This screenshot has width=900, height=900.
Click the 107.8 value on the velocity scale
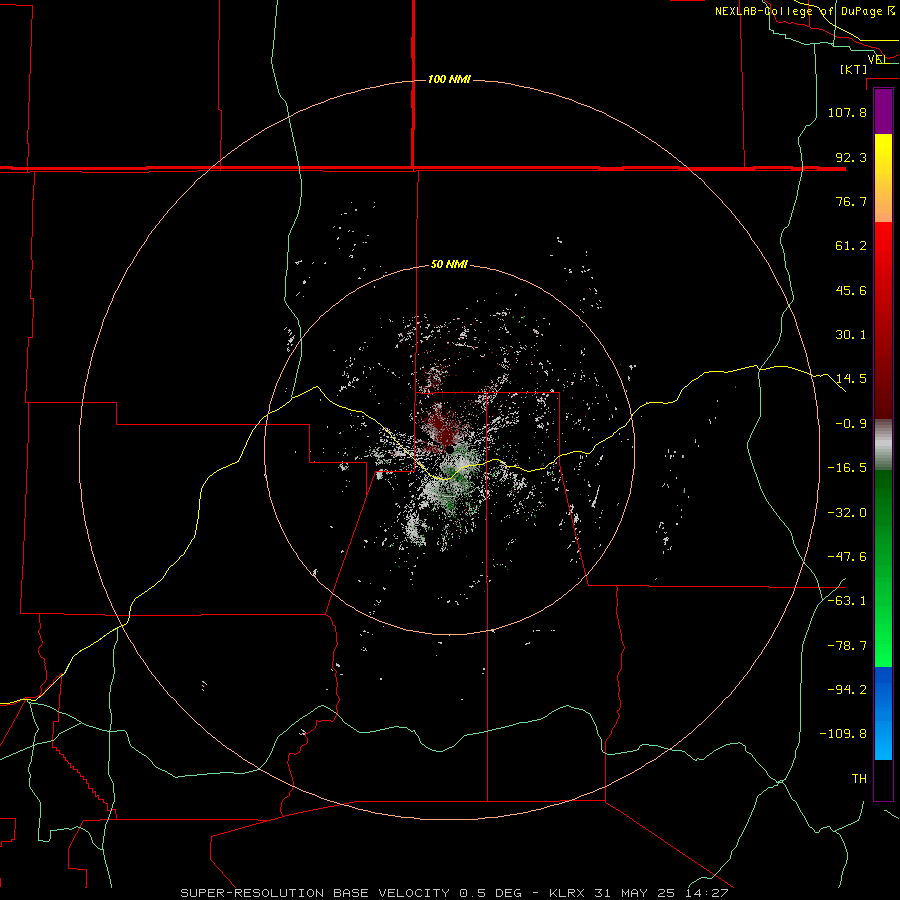click(847, 112)
